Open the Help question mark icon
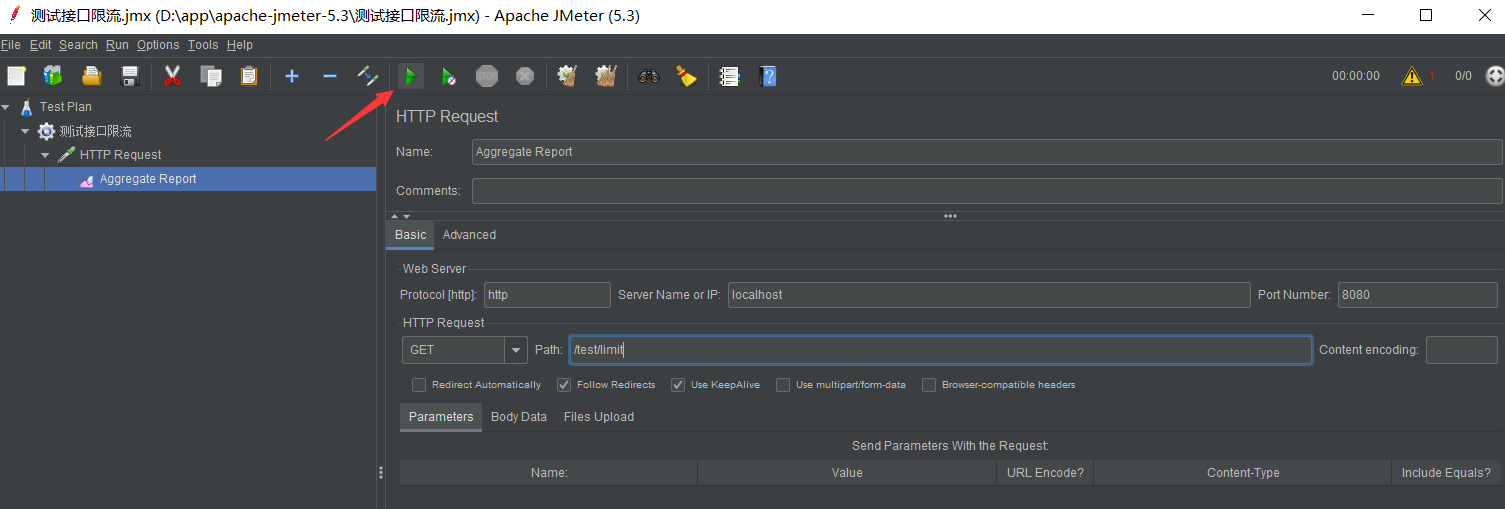 point(768,76)
